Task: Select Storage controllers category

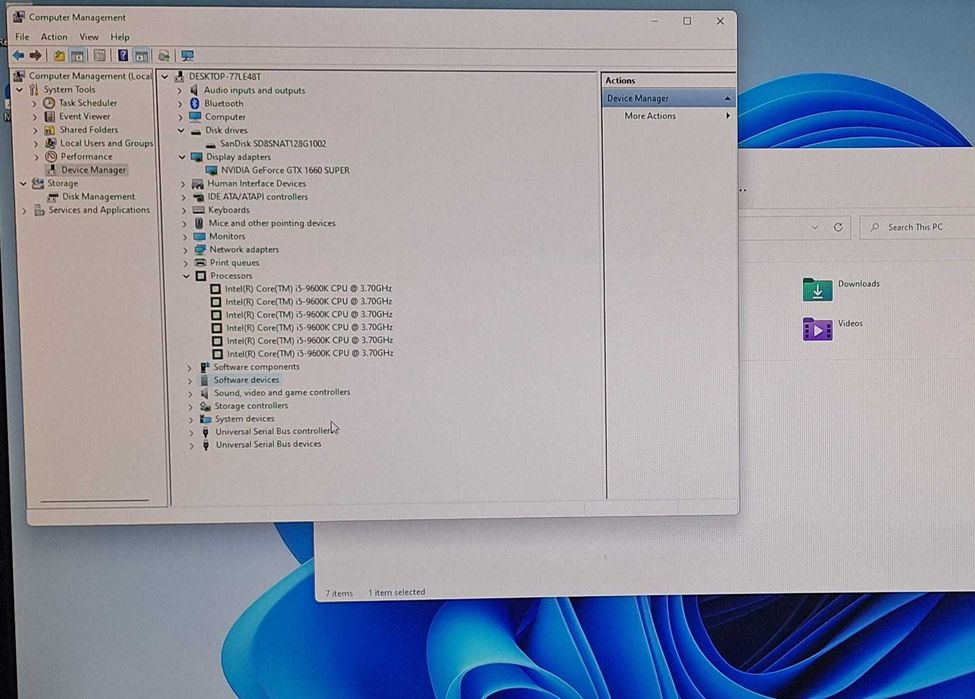Action: point(251,405)
